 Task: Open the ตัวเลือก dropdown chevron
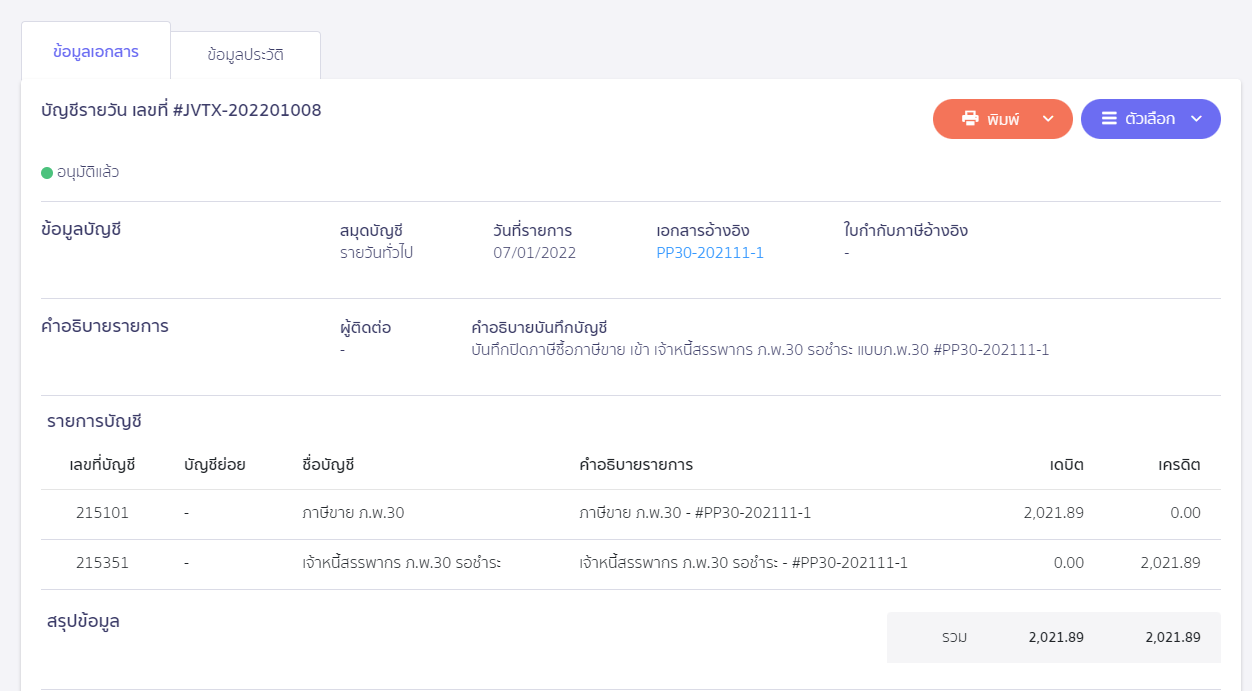click(x=1196, y=119)
